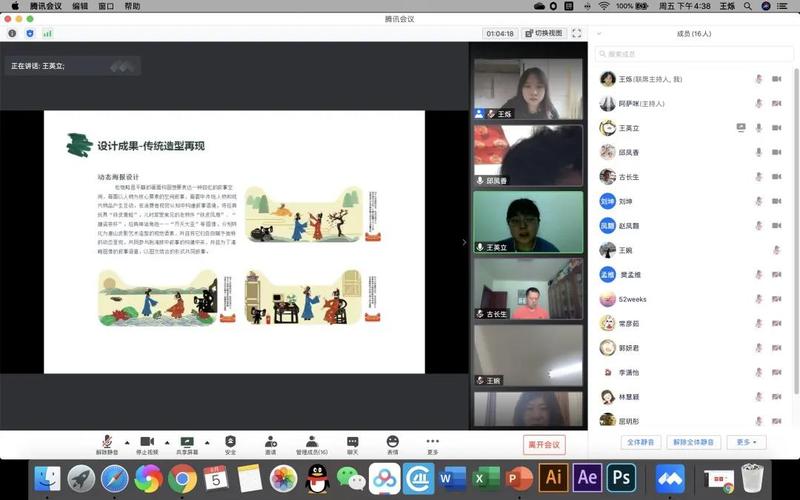Click the meeting info icon at top-left
The image size is (800, 500).
point(13,33)
